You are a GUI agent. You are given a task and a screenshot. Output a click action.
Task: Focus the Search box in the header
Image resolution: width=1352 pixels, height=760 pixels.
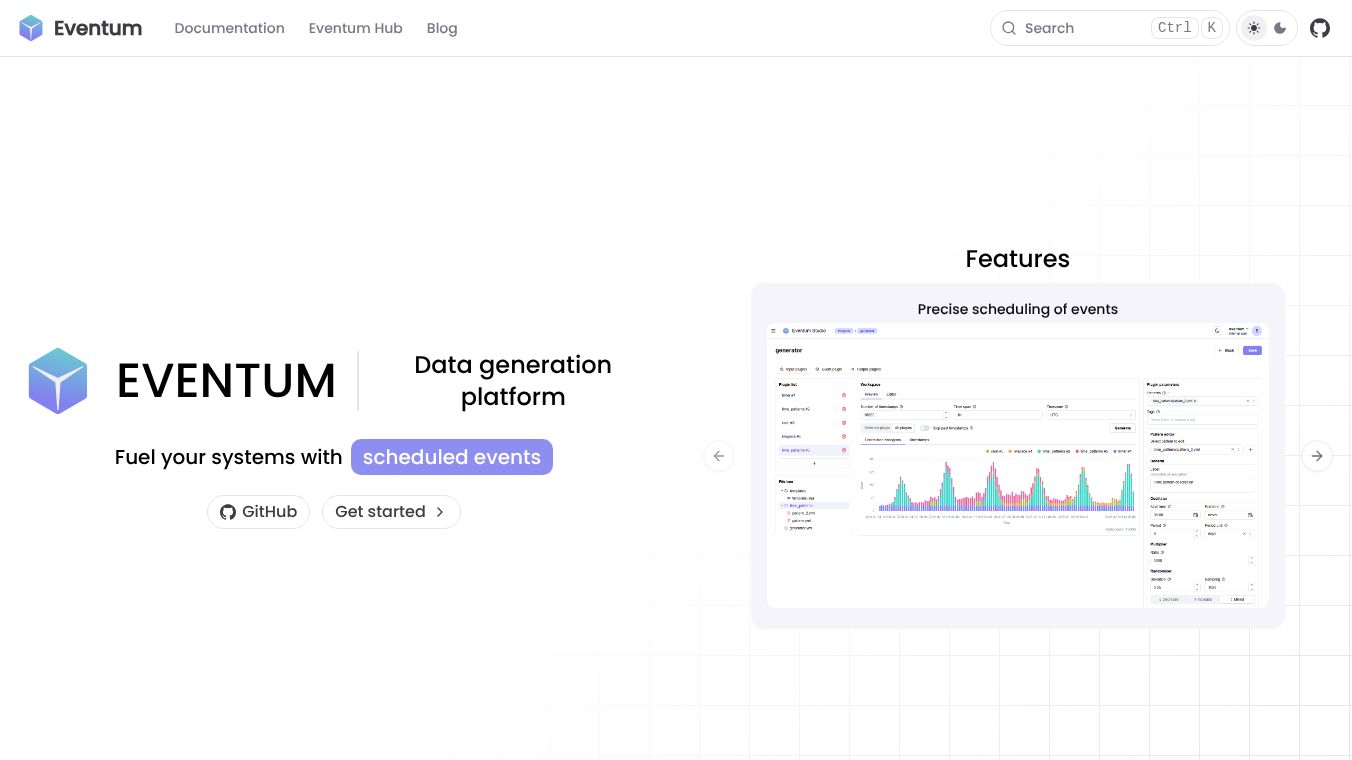(1109, 28)
